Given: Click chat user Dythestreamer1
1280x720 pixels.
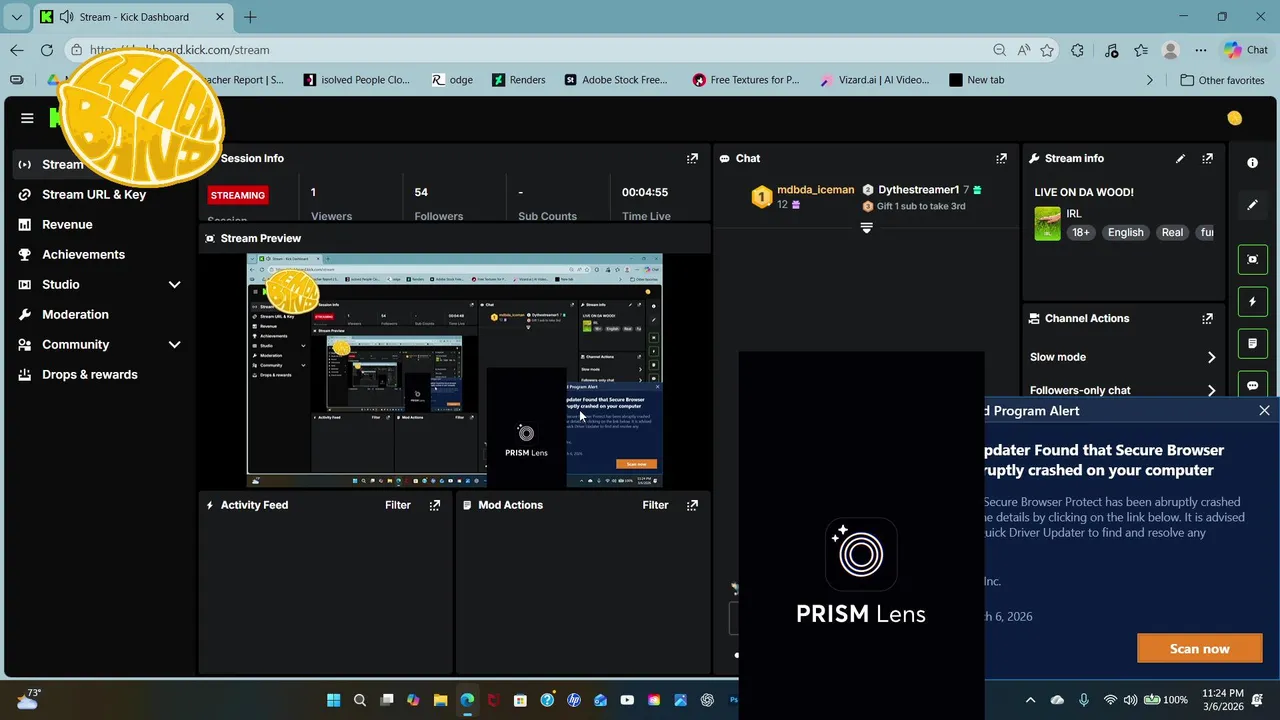Looking at the screenshot, I should 919,189.
